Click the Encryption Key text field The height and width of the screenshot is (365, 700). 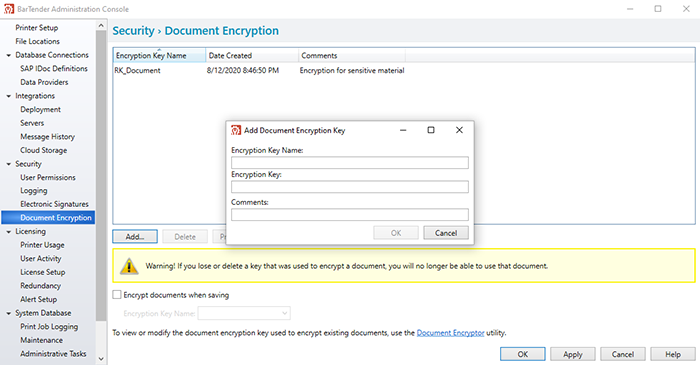coord(350,187)
